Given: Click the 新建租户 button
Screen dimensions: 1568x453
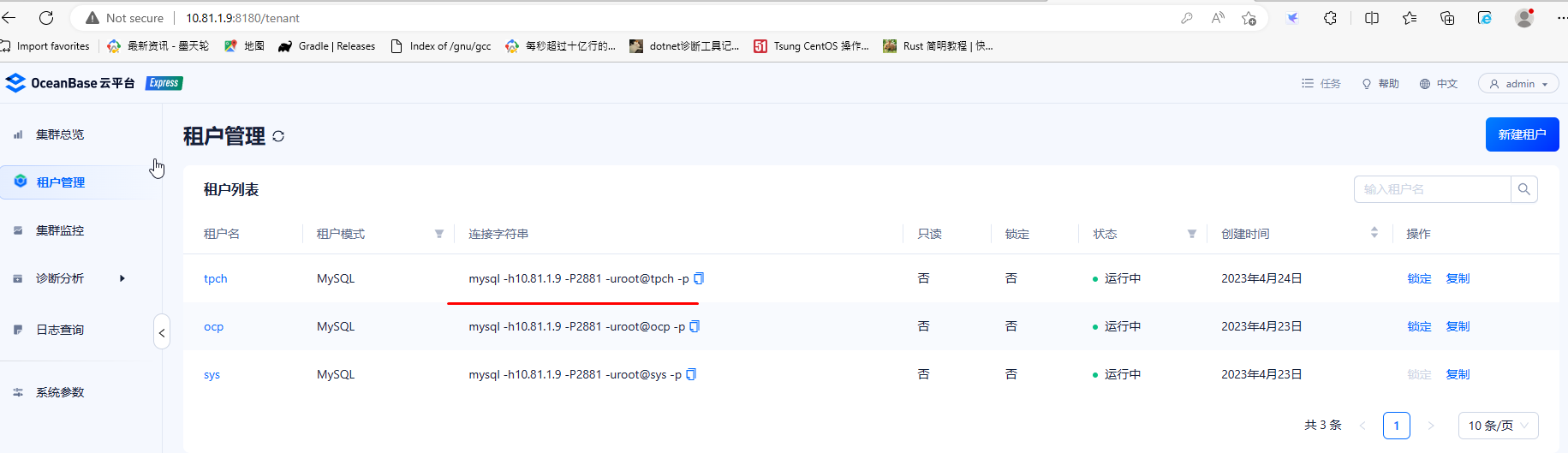Looking at the screenshot, I should (1522, 134).
